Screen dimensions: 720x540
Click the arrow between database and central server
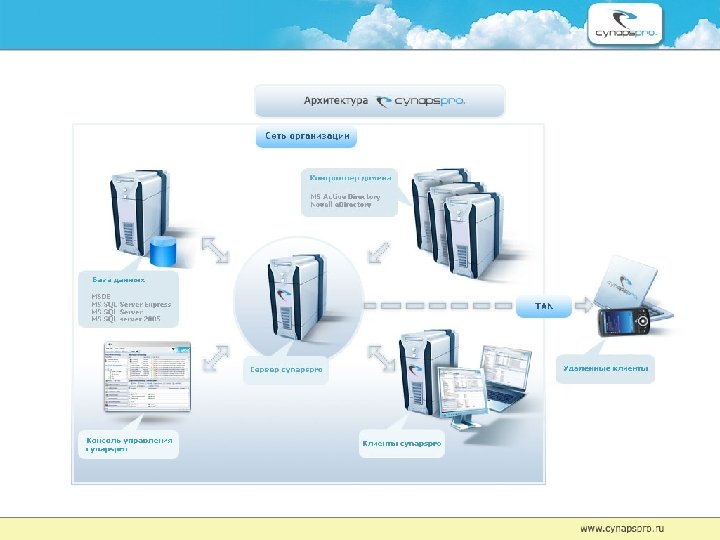pos(215,250)
